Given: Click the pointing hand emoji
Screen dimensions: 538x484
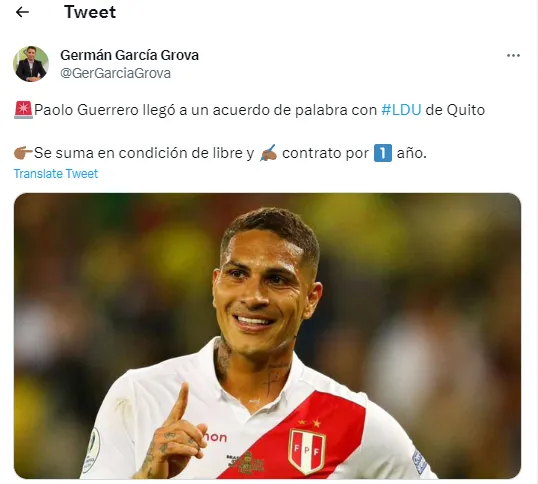Looking at the screenshot, I should click(23, 153).
